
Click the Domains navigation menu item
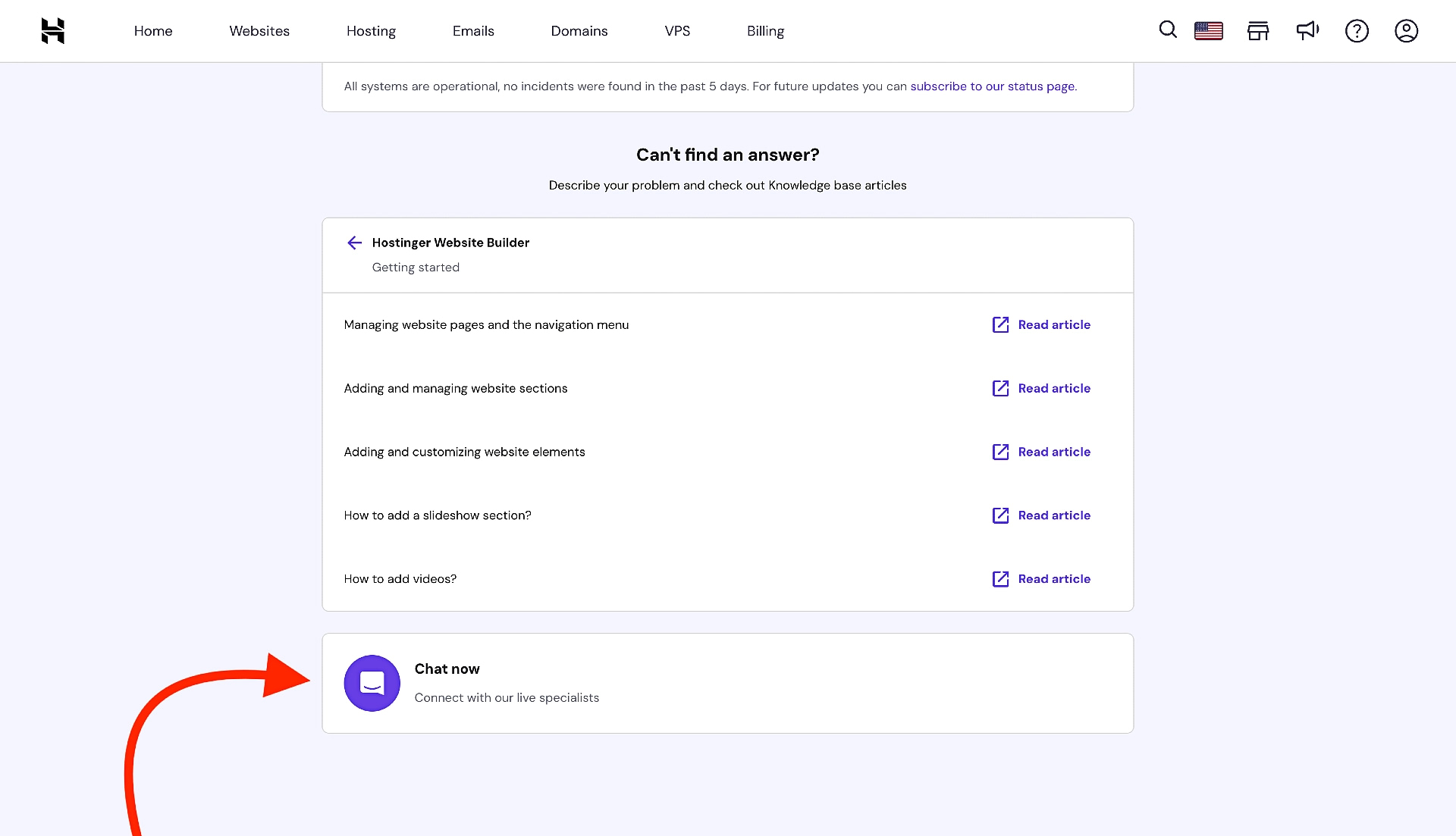579,31
